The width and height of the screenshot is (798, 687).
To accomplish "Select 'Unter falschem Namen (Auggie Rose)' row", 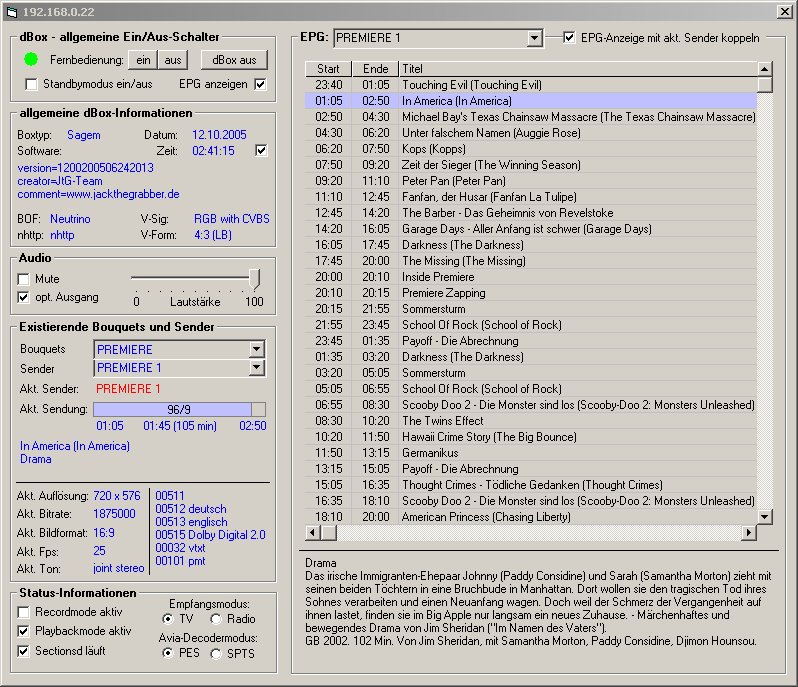I will pos(530,133).
